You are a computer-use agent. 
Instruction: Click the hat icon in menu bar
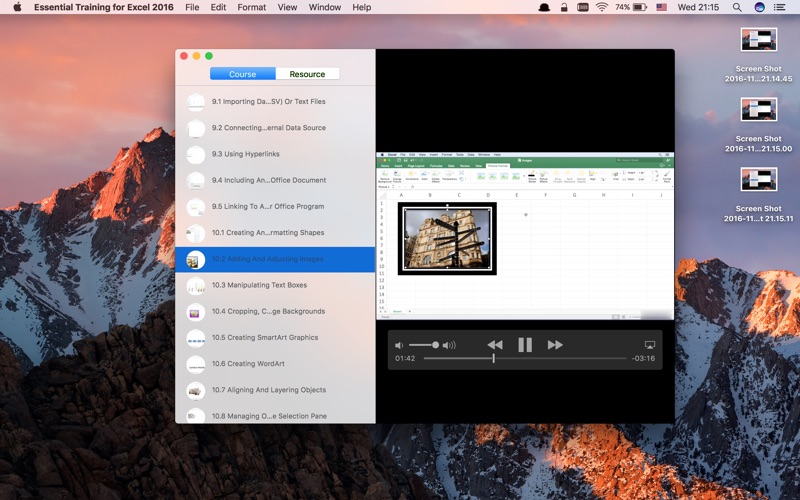(544, 7)
